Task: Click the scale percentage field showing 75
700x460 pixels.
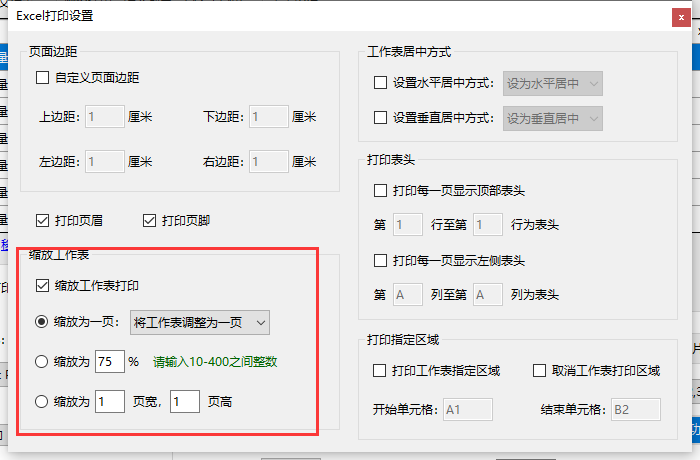Action: click(110, 361)
